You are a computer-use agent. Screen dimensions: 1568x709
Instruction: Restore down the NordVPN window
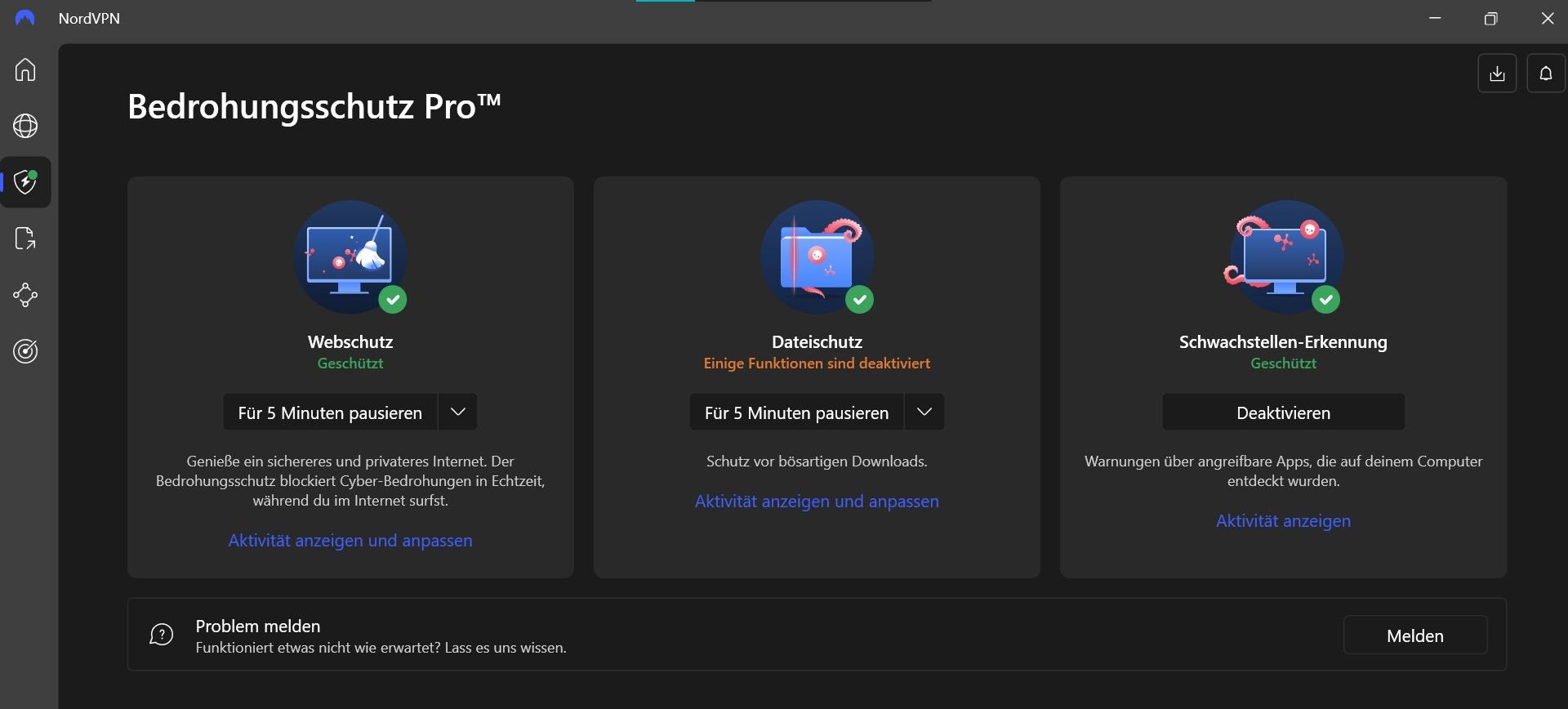point(1490,18)
